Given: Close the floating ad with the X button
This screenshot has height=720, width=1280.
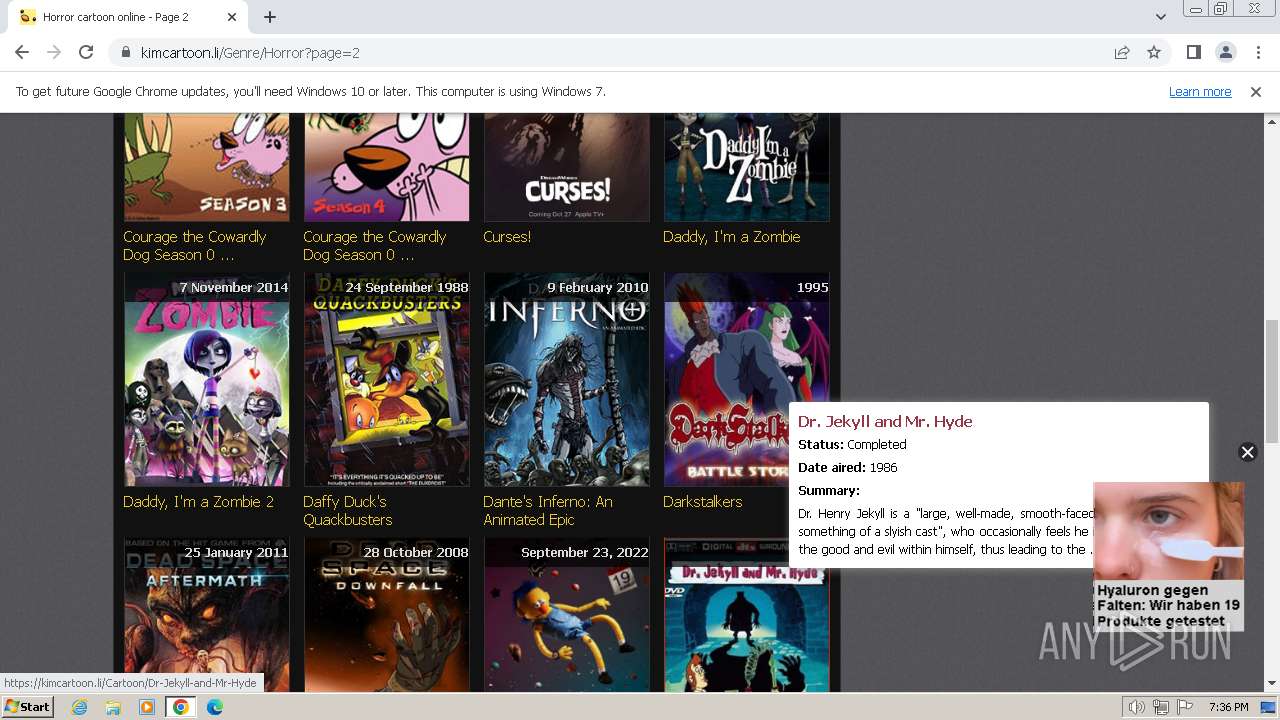Looking at the screenshot, I should click(1247, 452).
